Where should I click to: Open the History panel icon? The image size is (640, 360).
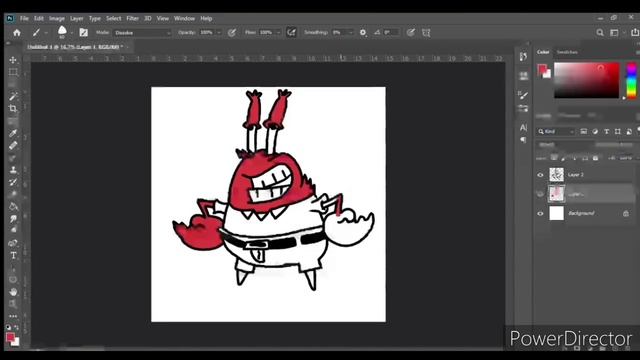[523, 56]
